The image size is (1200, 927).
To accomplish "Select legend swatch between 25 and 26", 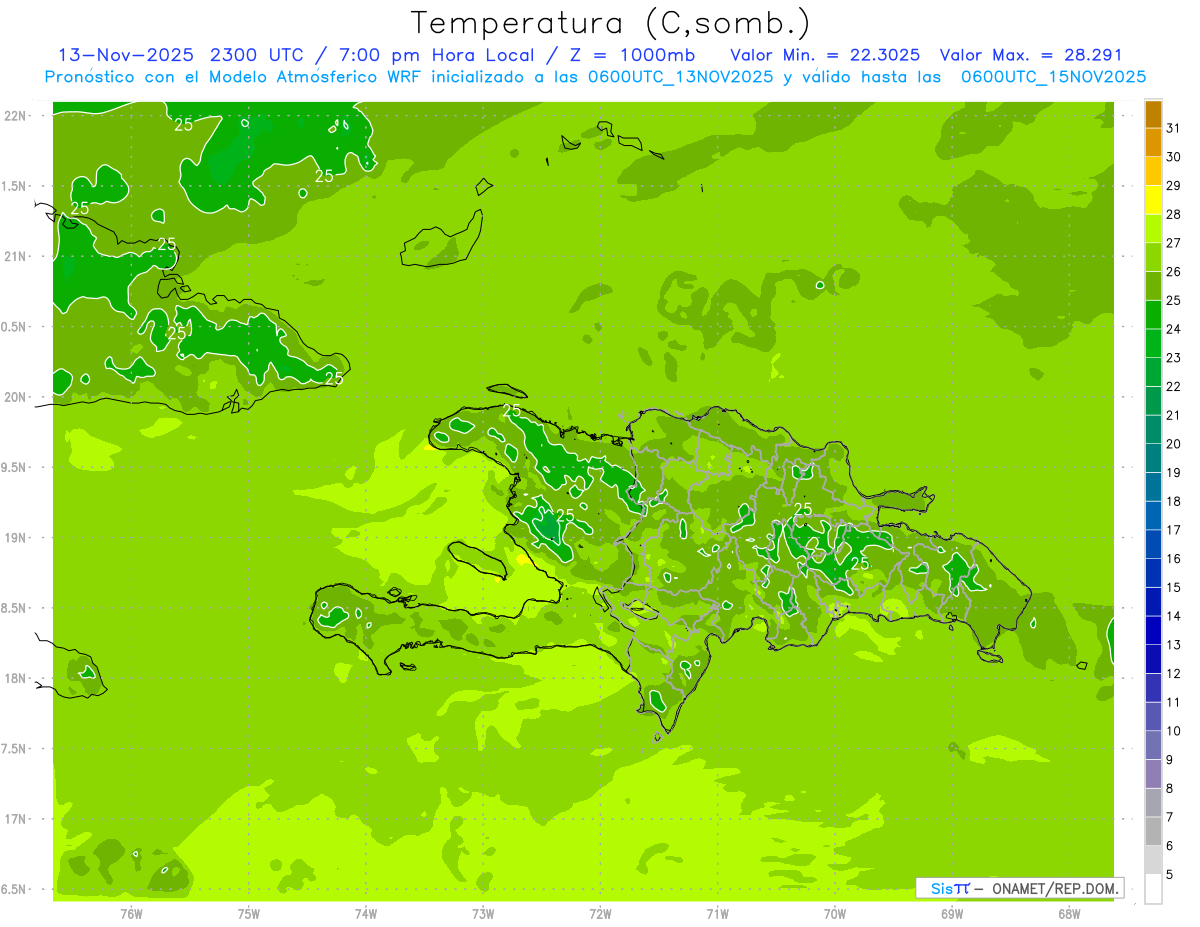I will tap(1153, 286).
